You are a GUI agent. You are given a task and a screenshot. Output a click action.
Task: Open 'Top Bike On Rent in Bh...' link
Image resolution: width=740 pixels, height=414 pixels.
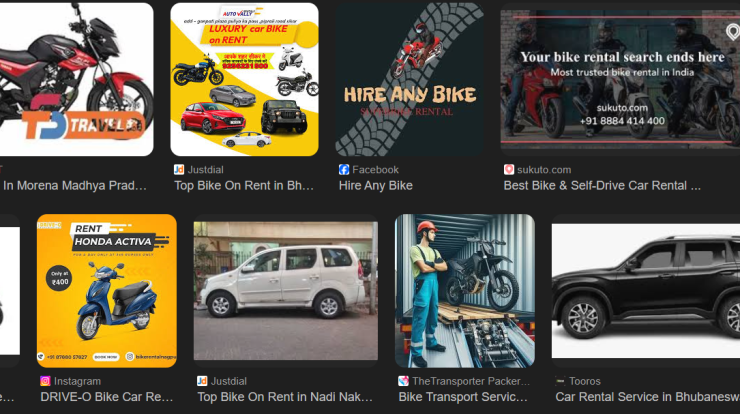(x=244, y=186)
